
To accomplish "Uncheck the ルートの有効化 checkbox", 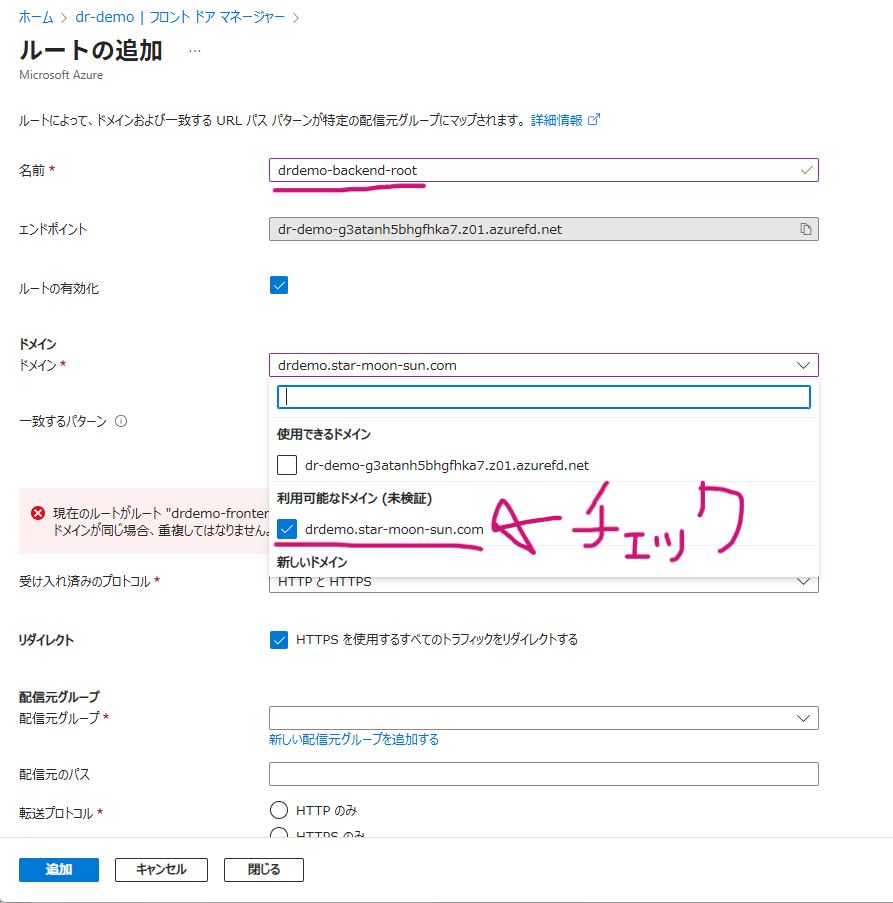I will (x=279, y=285).
